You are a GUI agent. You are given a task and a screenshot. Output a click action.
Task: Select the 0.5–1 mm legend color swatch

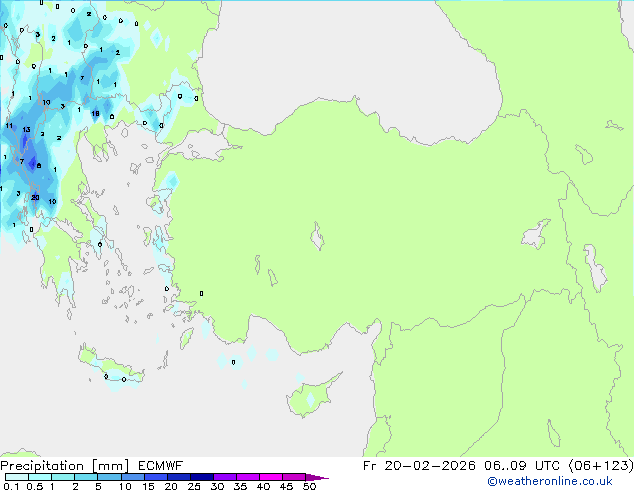click(x=40, y=477)
